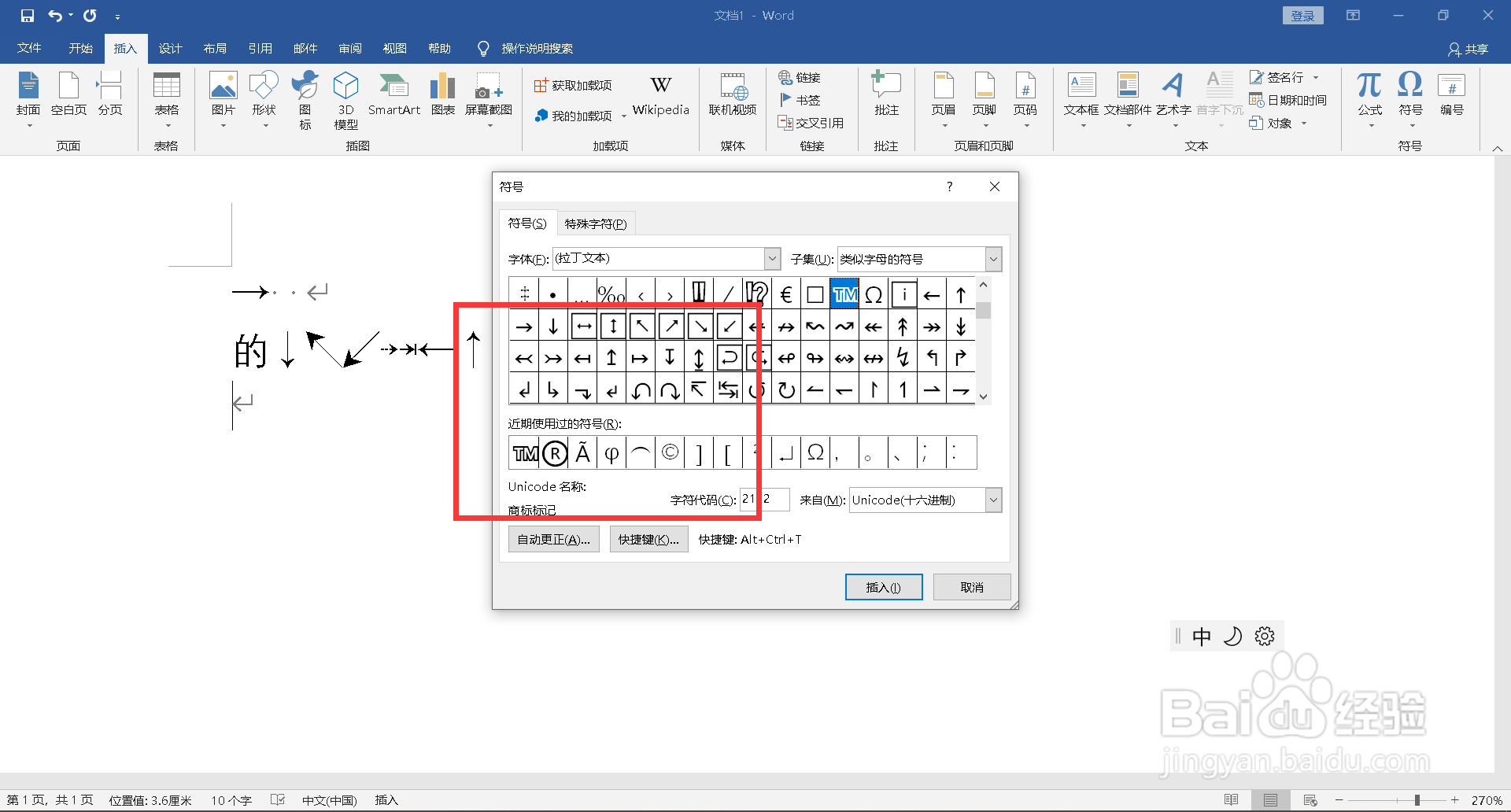This screenshot has width=1511, height=812.
Task: Insert an icon (图标) graphic
Action: (305, 101)
